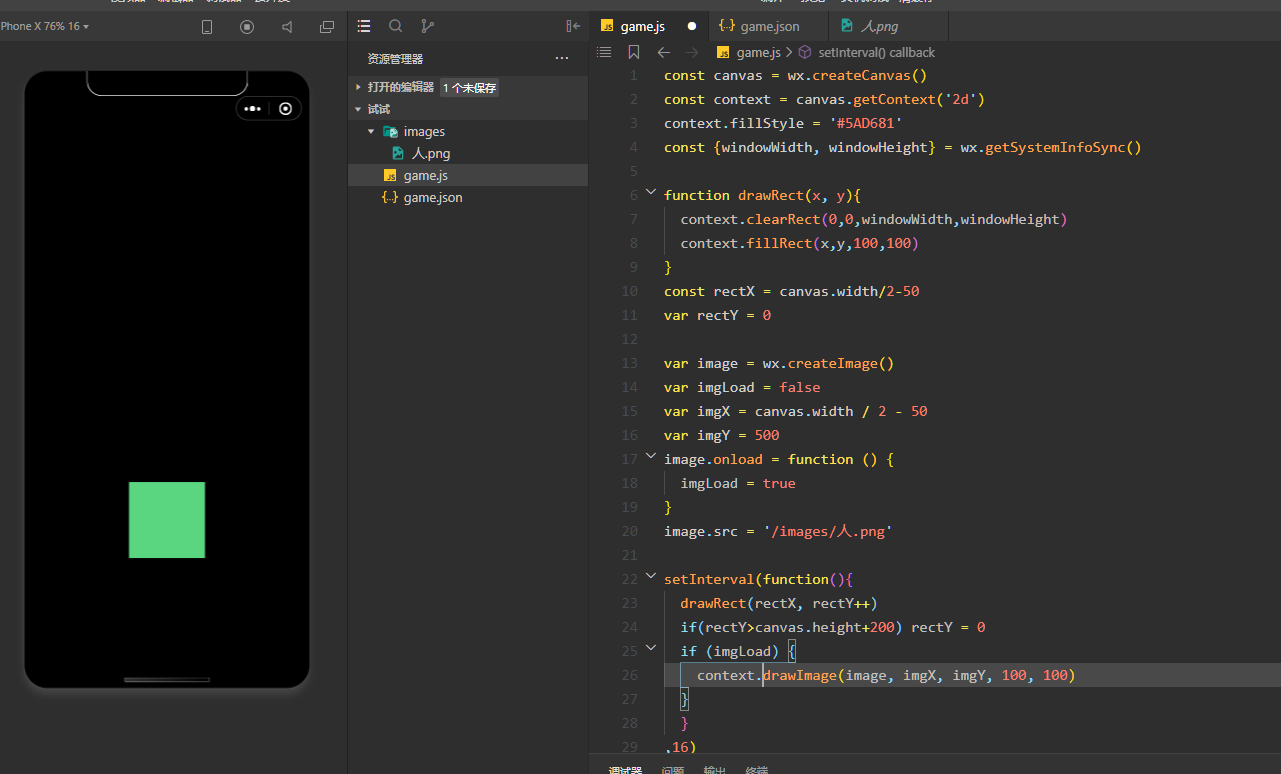The height and width of the screenshot is (774, 1281).
Task: Open the 调试器 panel tab
Action: coord(625,770)
